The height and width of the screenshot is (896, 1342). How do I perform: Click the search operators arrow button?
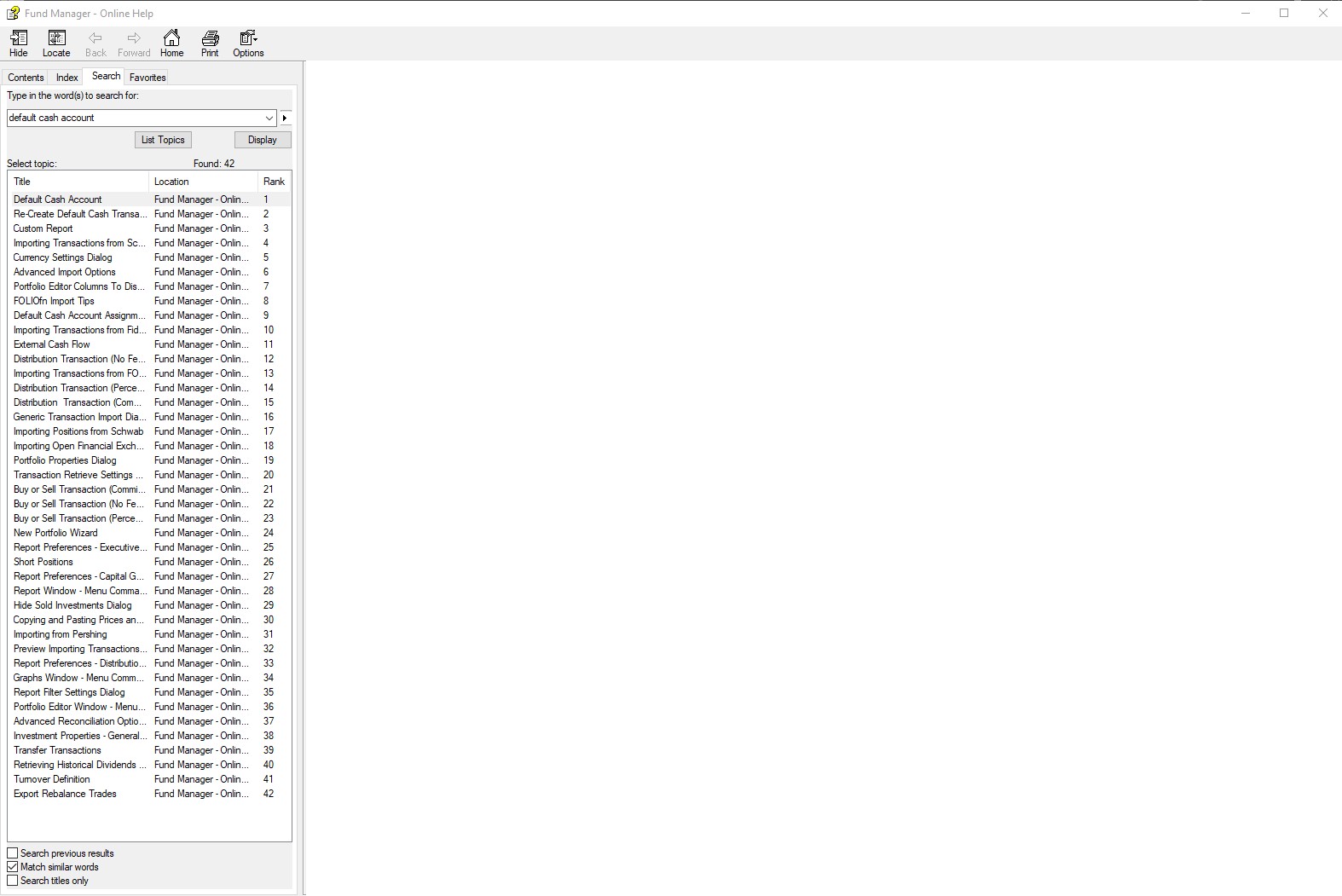click(x=286, y=118)
